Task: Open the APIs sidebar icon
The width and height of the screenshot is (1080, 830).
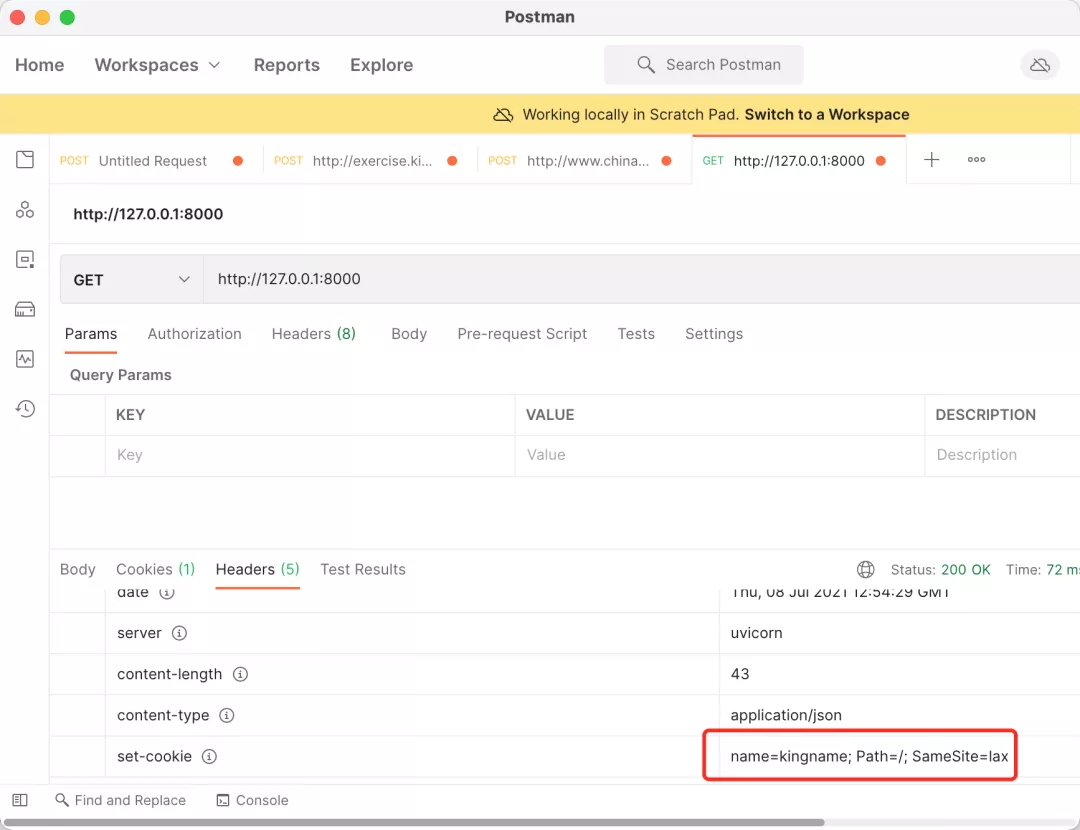Action: (25, 210)
